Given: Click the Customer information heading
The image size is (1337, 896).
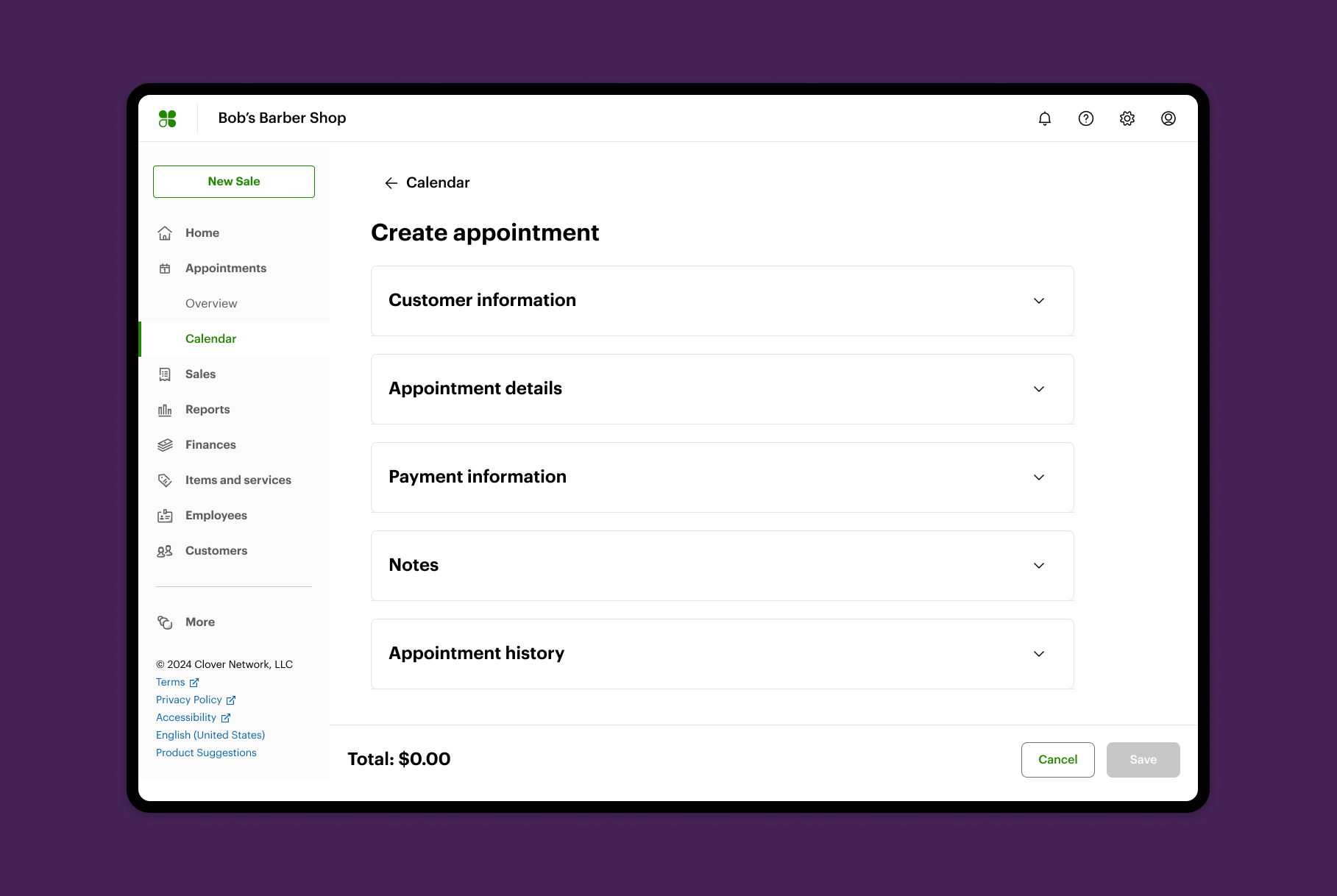Looking at the screenshot, I should pos(482,300).
